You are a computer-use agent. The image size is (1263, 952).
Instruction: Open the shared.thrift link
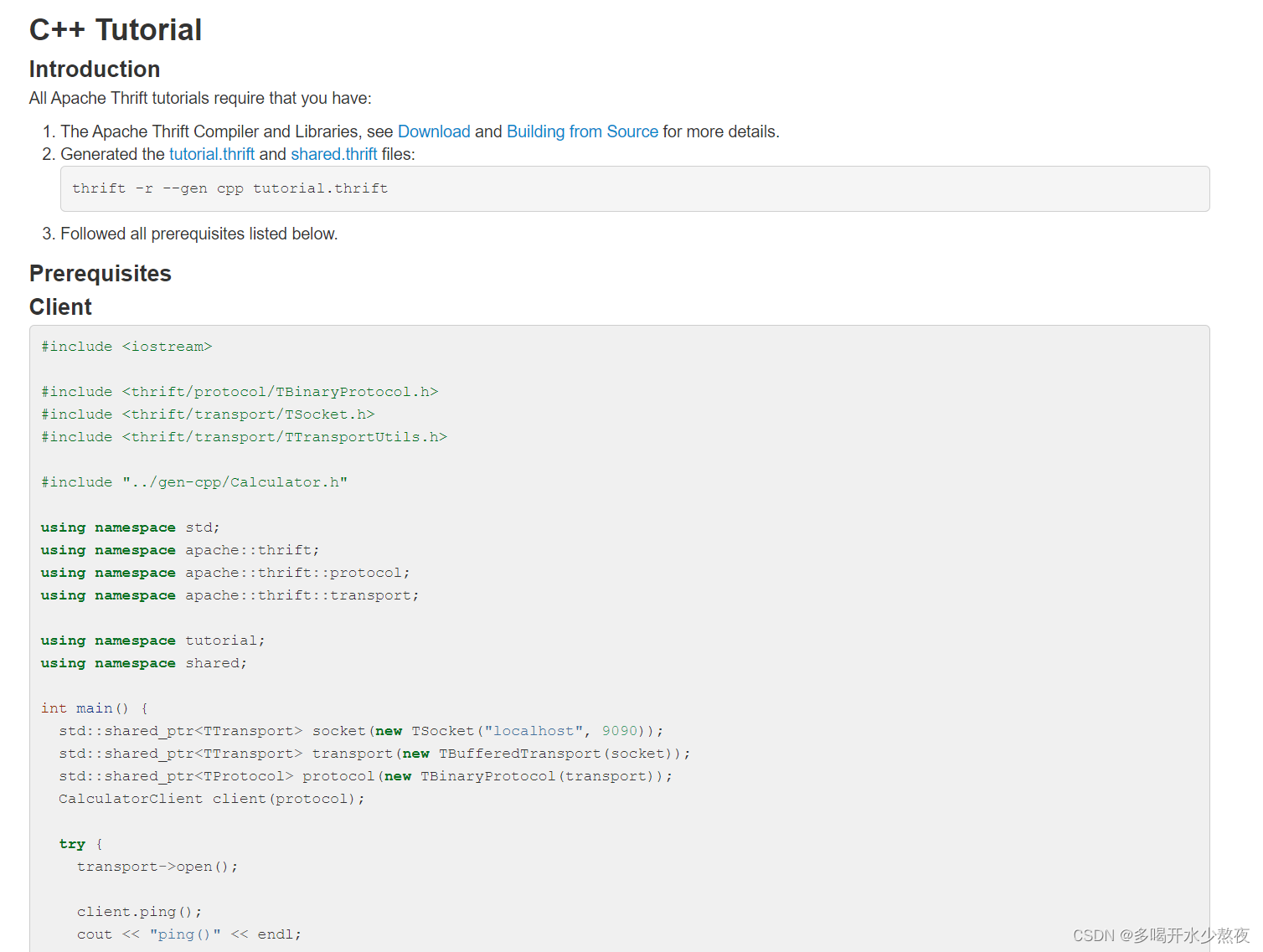tap(334, 154)
